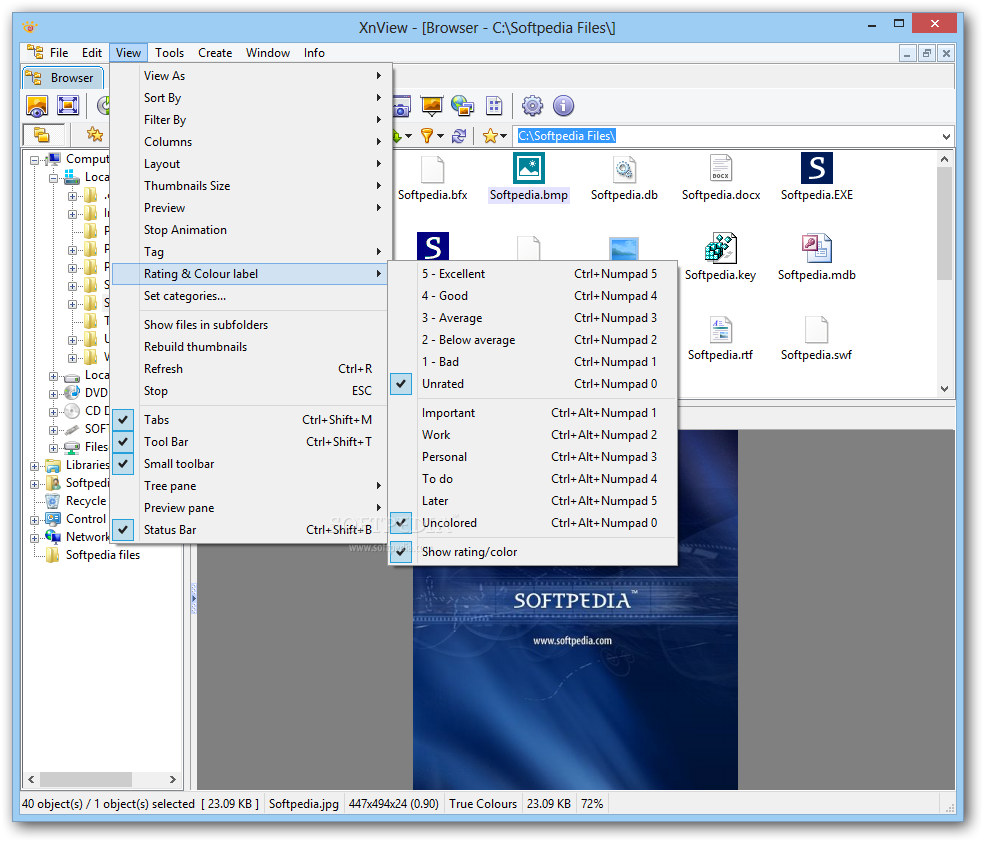The height and width of the screenshot is (842, 984).
Task: Click the folders tree tab icon
Action: click(42, 134)
